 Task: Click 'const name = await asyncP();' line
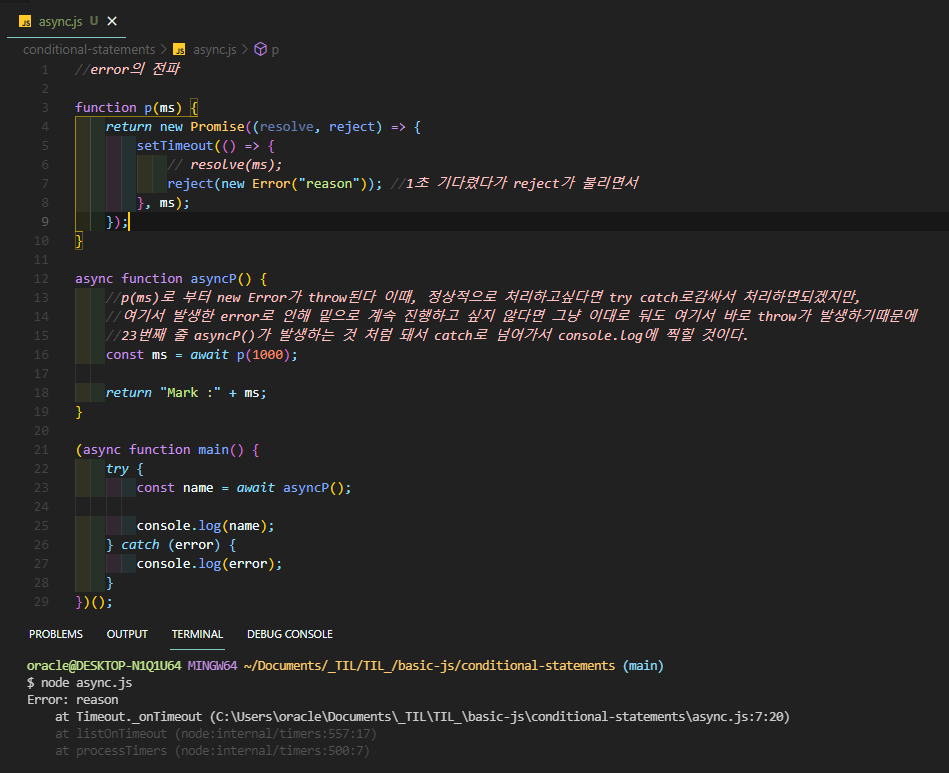pos(243,488)
